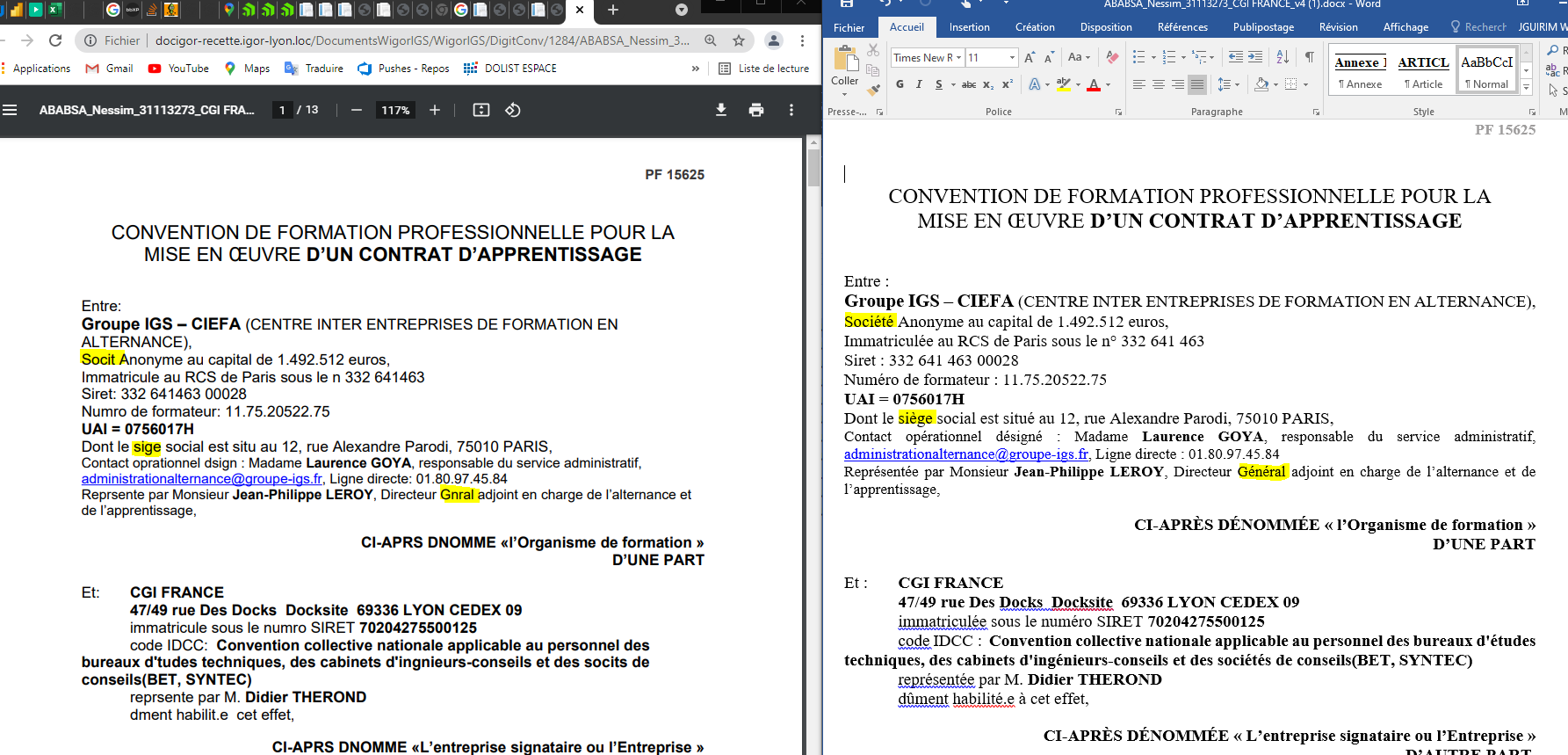This screenshot has height=755, width=1568.
Task: Switch to the Insertion ribbon tab
Action: [969, 27]
